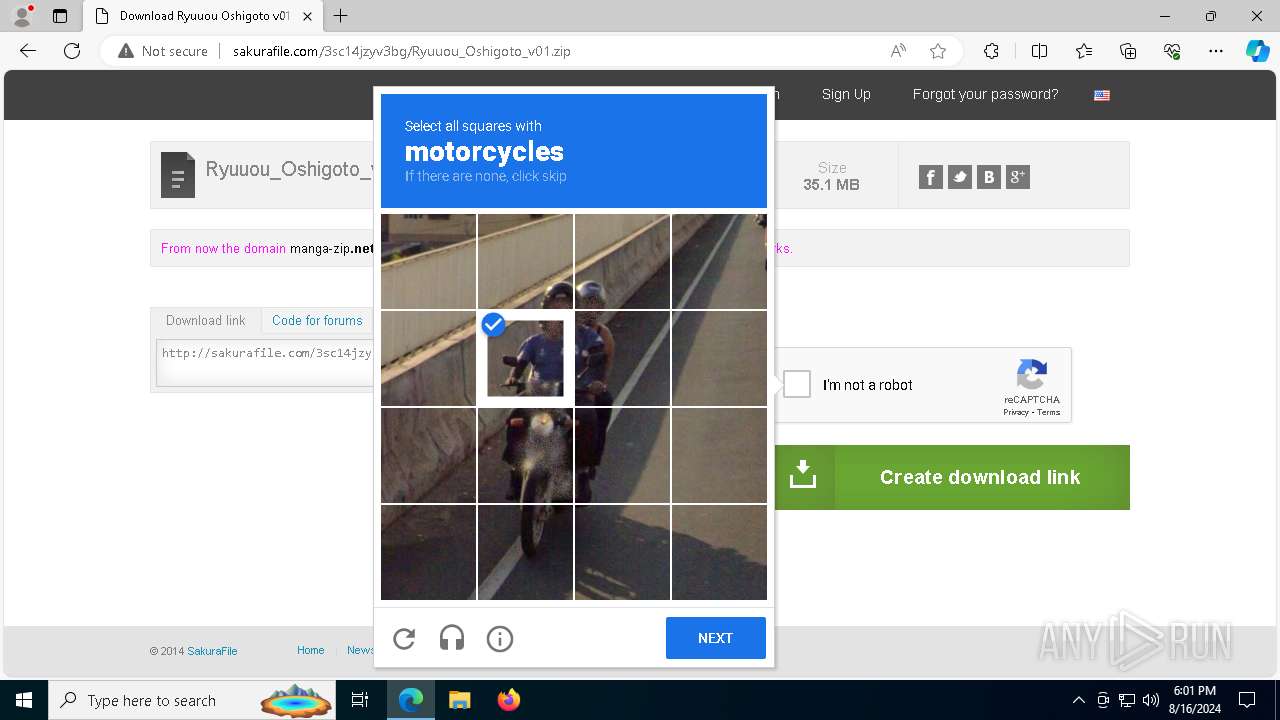The width and height of the screenshot is (1280, 720).
Task: Open Favorites list
Action: (1084, 51)
